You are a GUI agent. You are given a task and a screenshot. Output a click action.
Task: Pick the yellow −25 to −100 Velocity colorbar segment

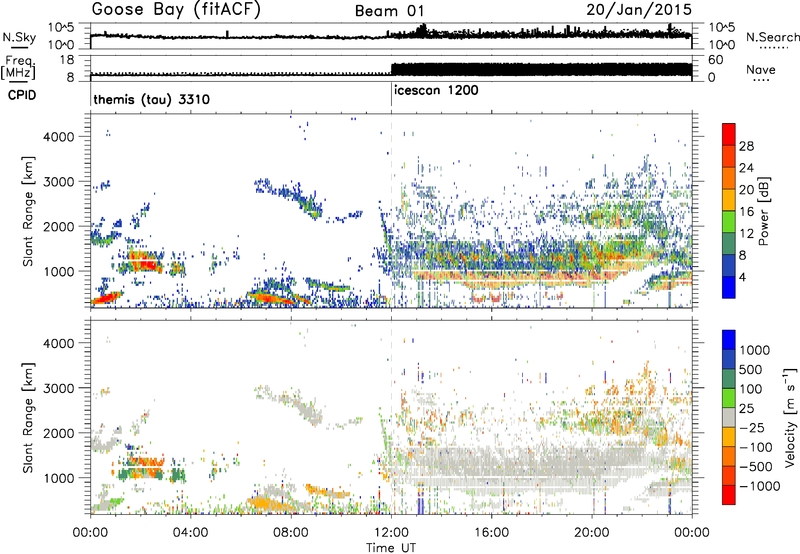(729, 437)
